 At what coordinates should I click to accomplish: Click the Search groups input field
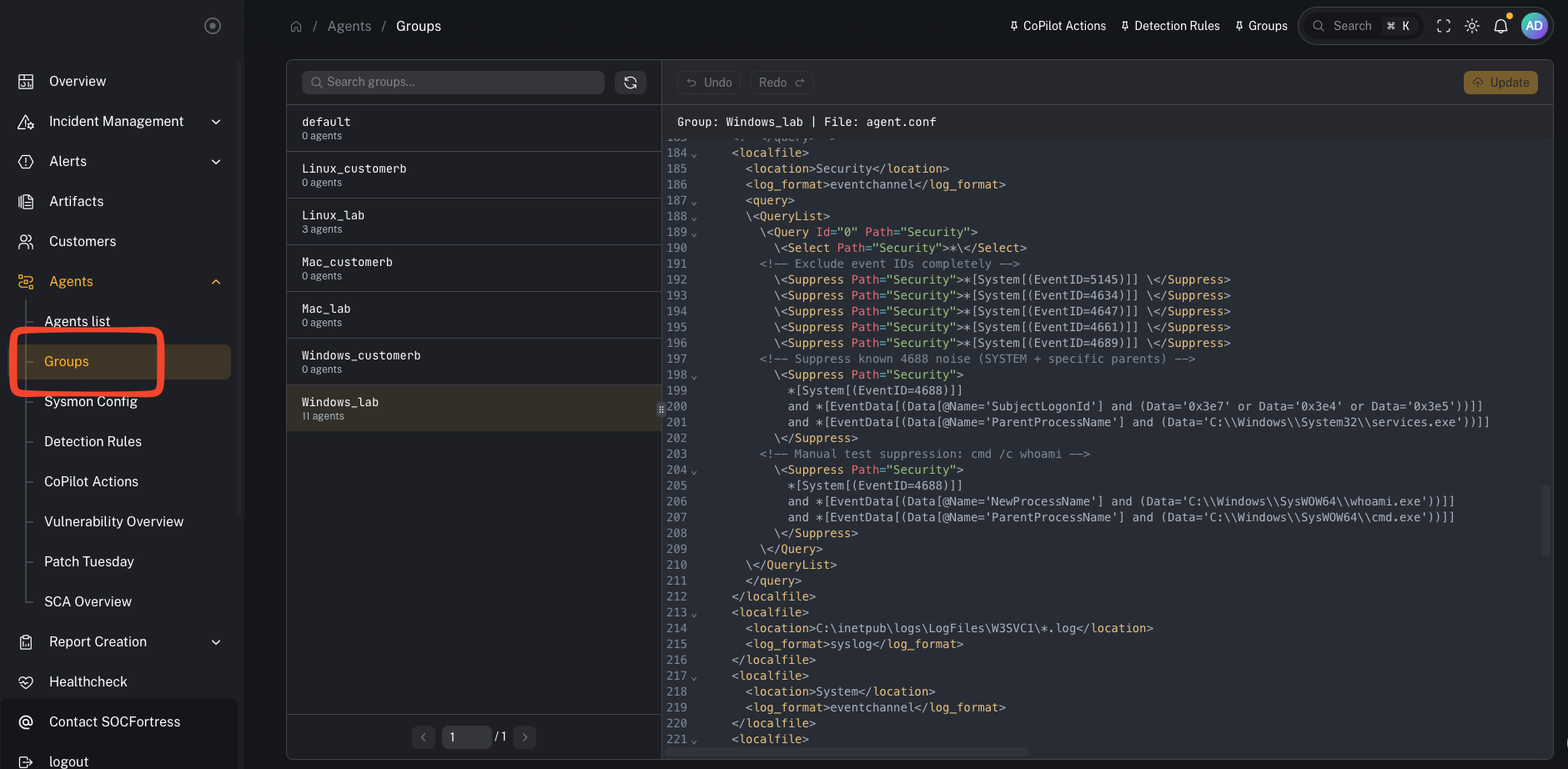[x=453, y=83]
